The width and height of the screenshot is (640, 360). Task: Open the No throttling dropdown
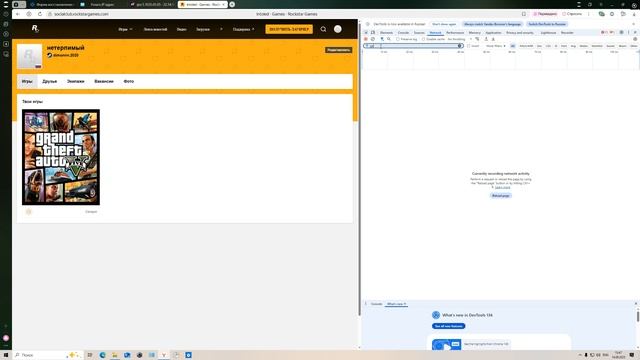(x=459, y=39)
